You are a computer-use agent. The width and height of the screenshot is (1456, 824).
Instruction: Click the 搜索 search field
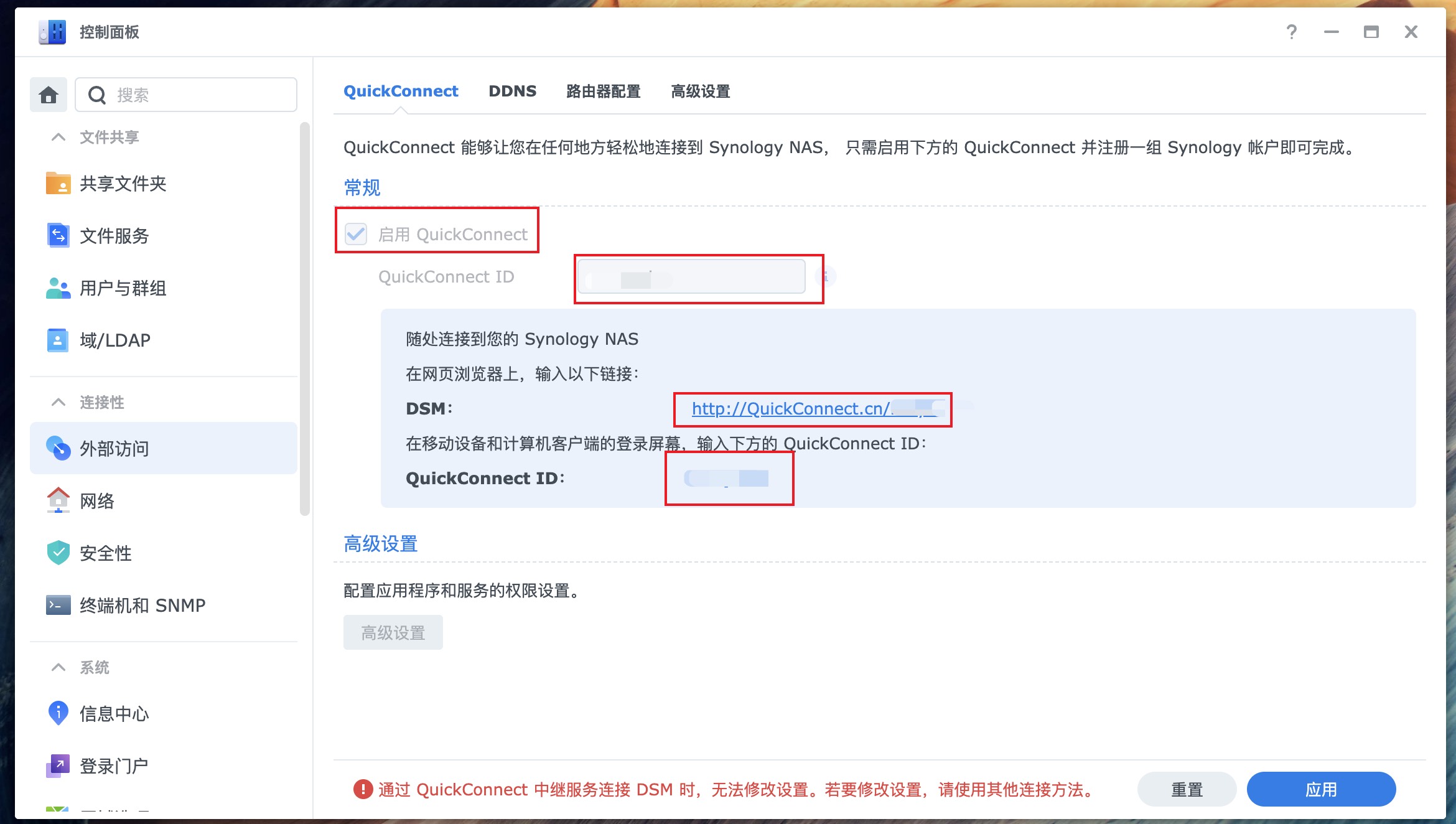186,95
